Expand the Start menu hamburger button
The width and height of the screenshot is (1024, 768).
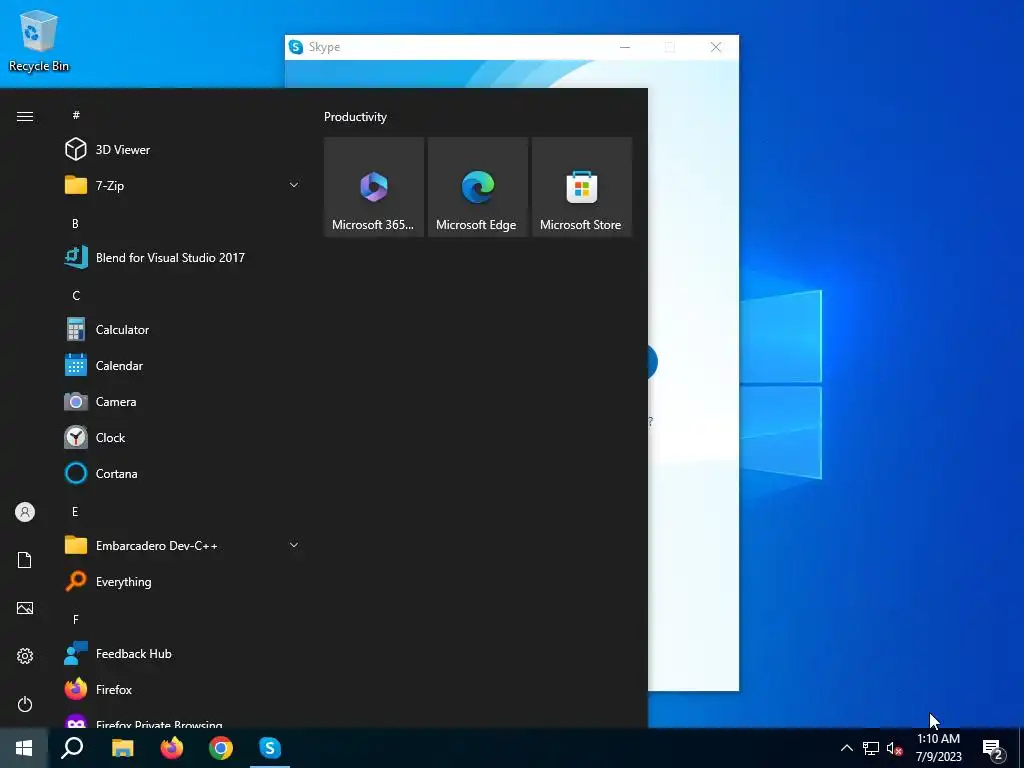coord(25,116)
